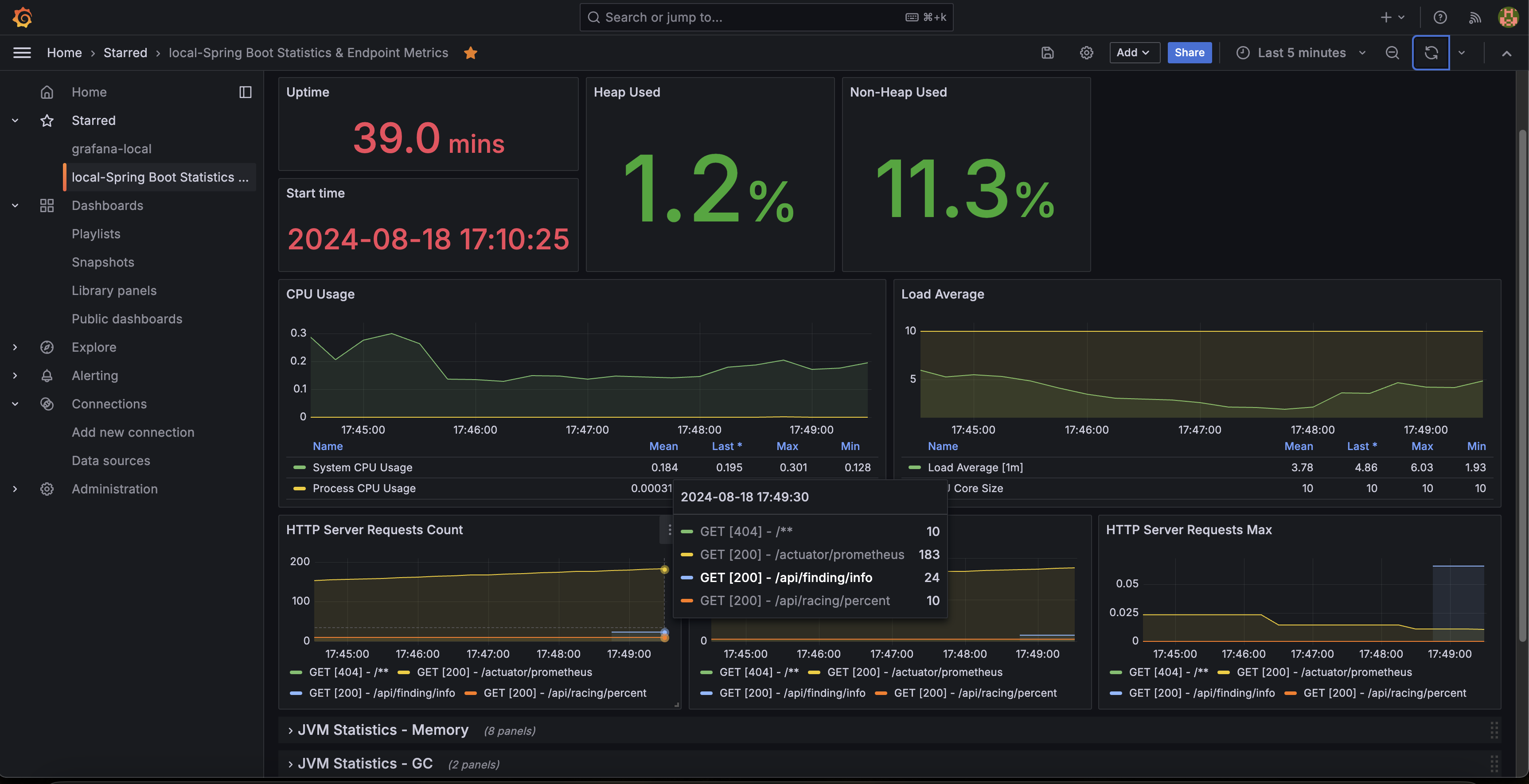Toggle System CPU Usage series in legend
Viewport: 1529px width, 784px height.
pos(362,467)
